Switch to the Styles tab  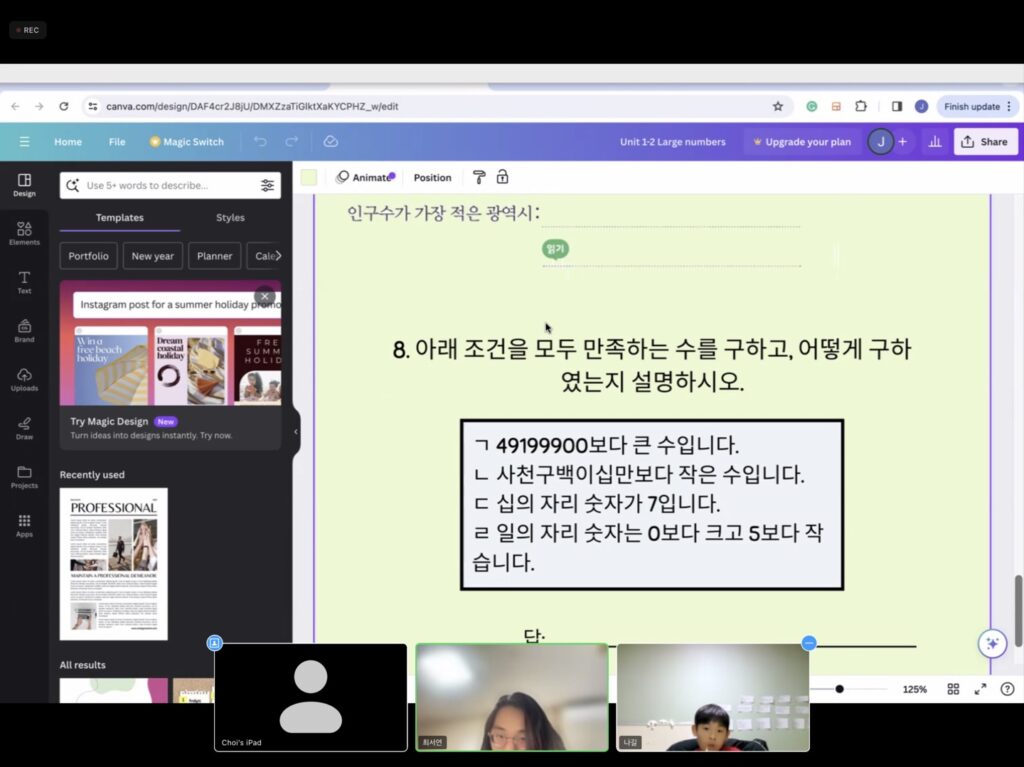231,218
